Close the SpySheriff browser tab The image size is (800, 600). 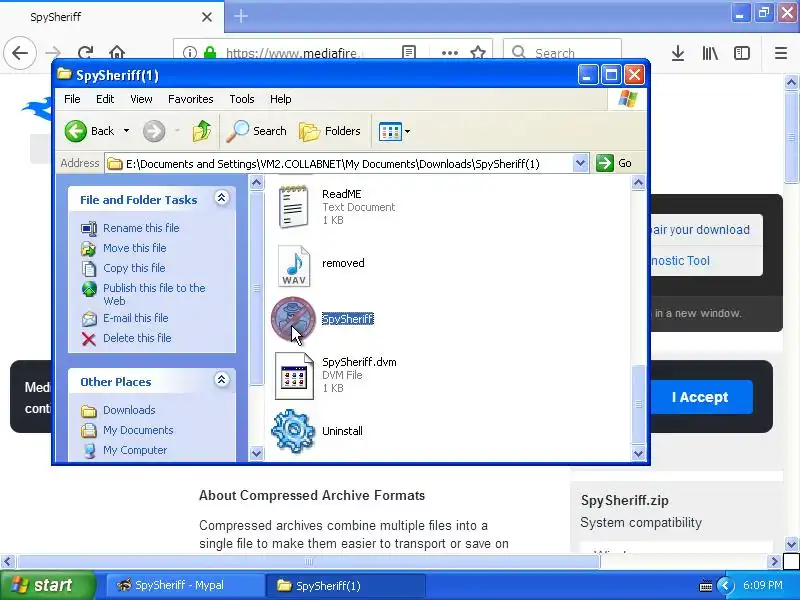click(x=207, y=17)
